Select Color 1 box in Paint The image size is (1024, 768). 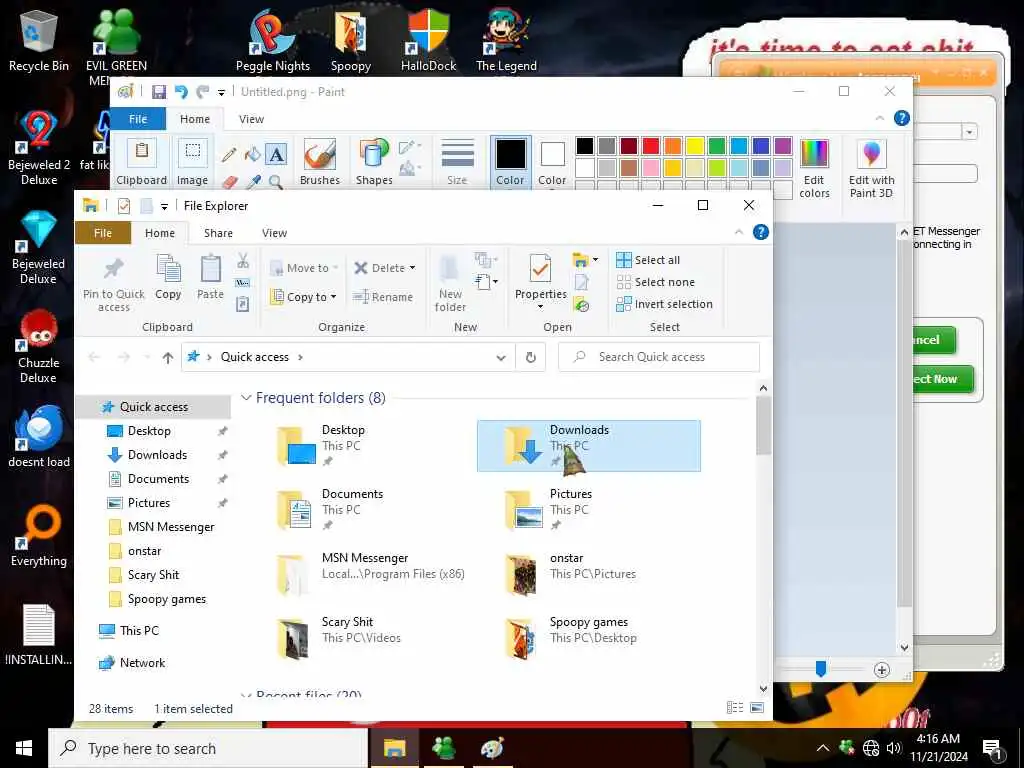coord(510,162)
